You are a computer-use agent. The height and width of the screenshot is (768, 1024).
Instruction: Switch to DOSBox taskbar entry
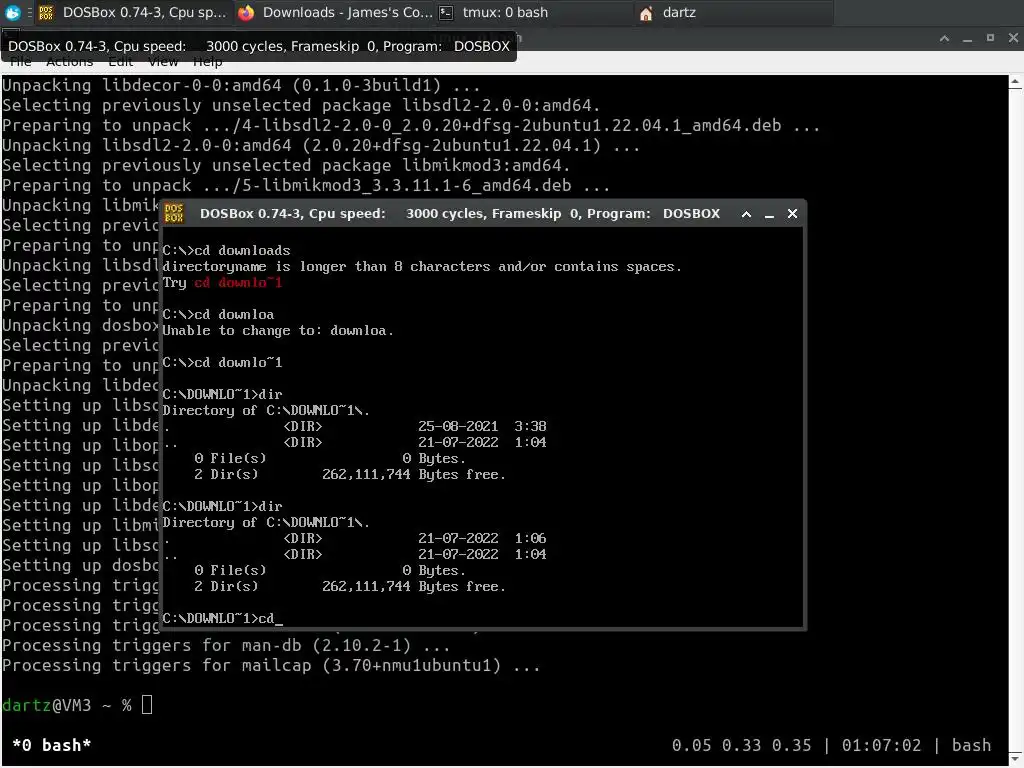click(133, 12)
